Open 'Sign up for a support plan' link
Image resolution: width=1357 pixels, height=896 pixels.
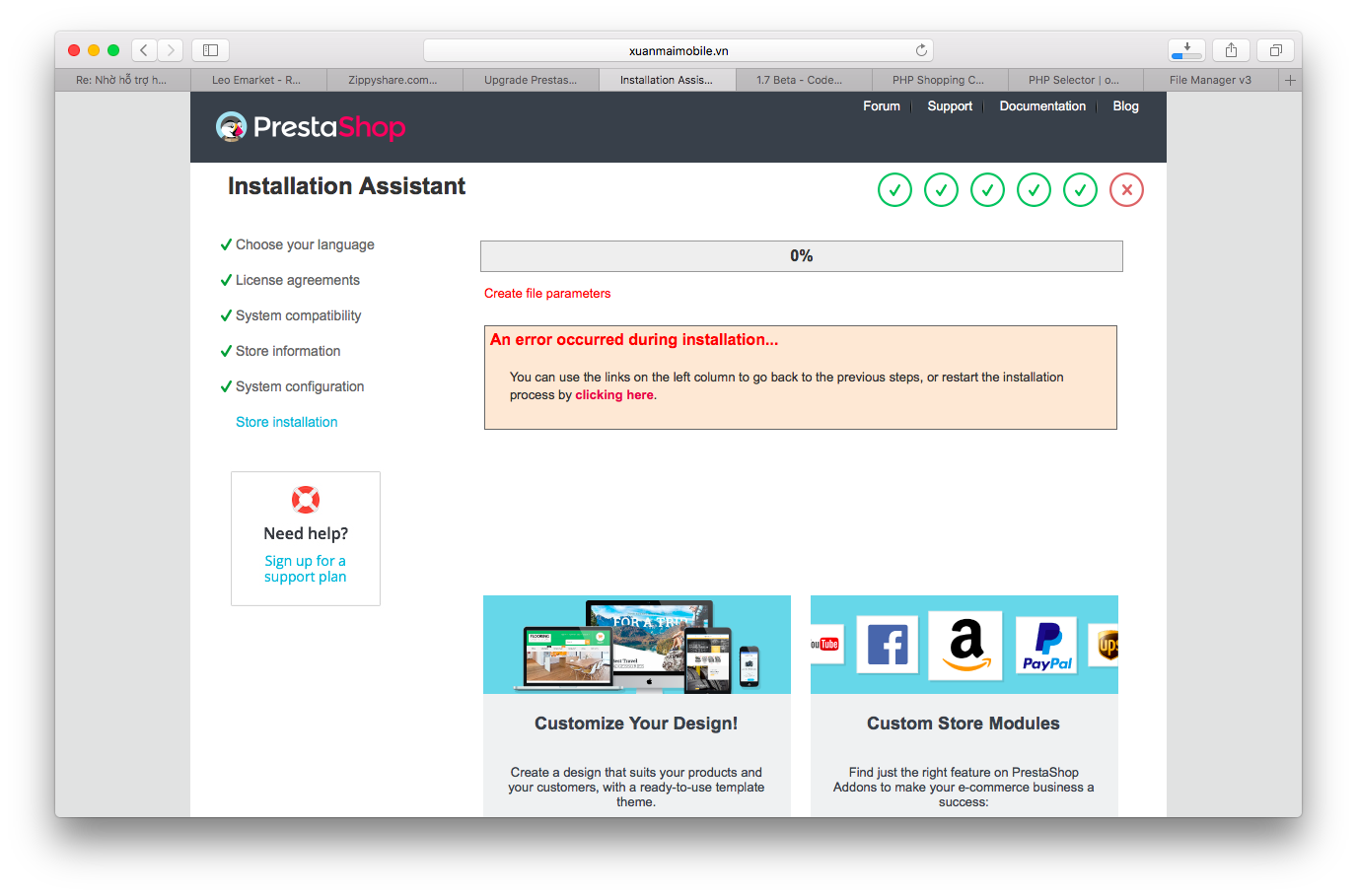click(306, 569)
